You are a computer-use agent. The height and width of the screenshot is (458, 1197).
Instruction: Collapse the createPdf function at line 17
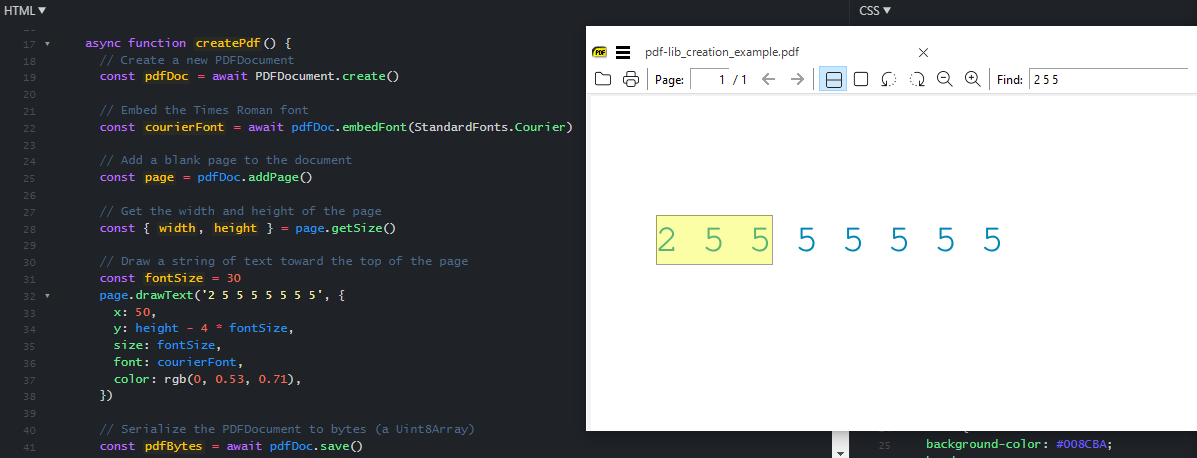(x=47, y=44)
